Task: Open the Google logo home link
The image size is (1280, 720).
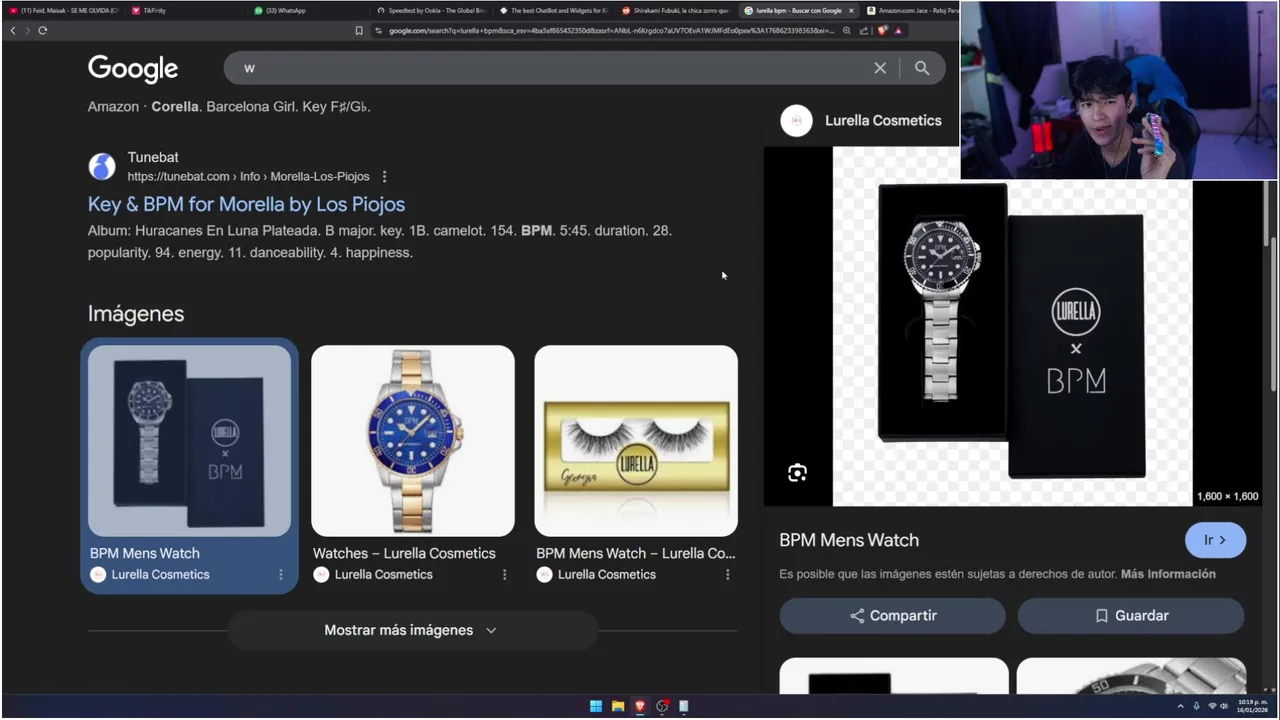Action: (x=133, y=68)
